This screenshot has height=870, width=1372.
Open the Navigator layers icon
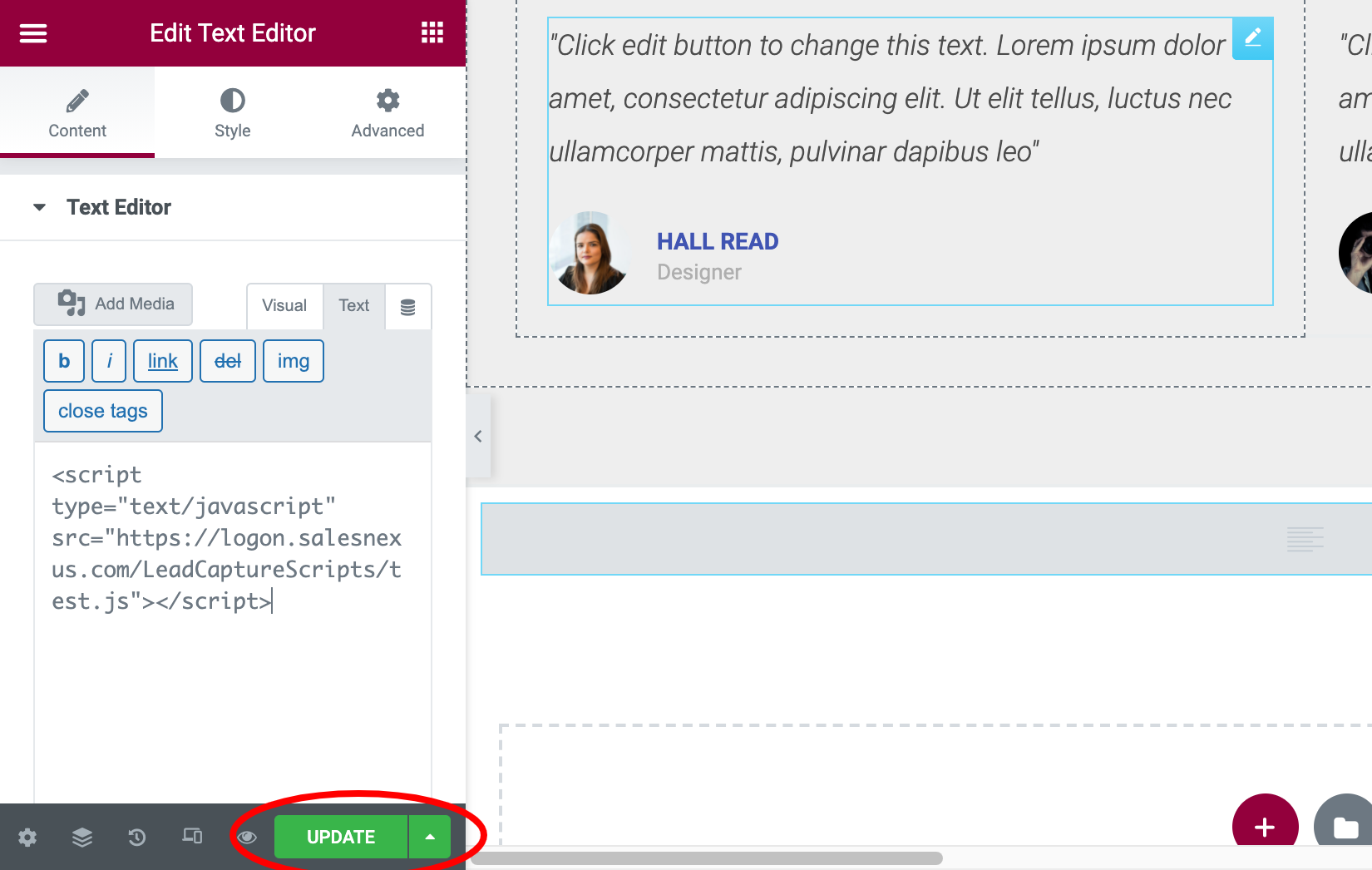tap(82, 837)
